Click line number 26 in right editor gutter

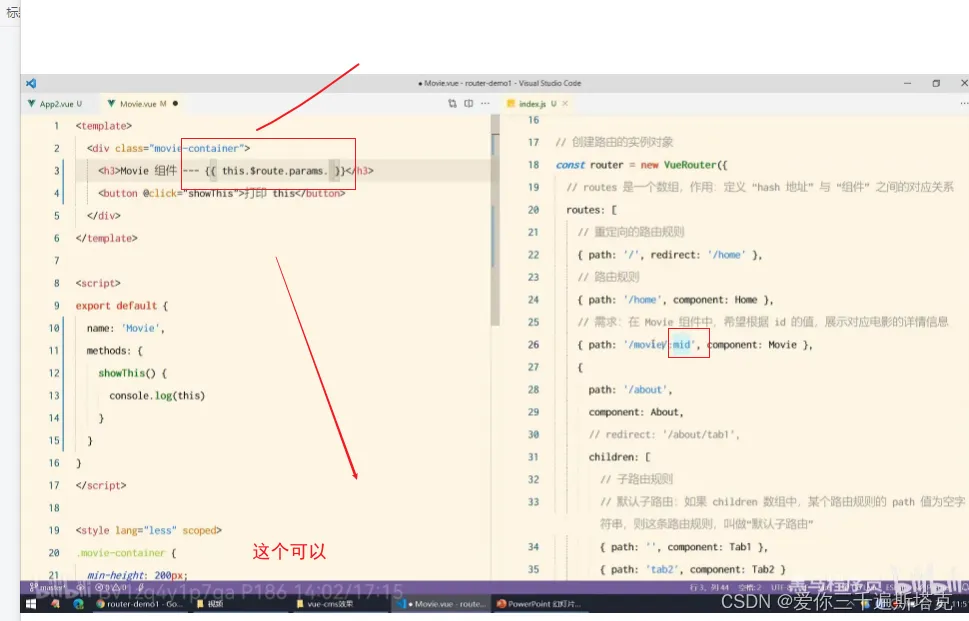coord(533,345)
